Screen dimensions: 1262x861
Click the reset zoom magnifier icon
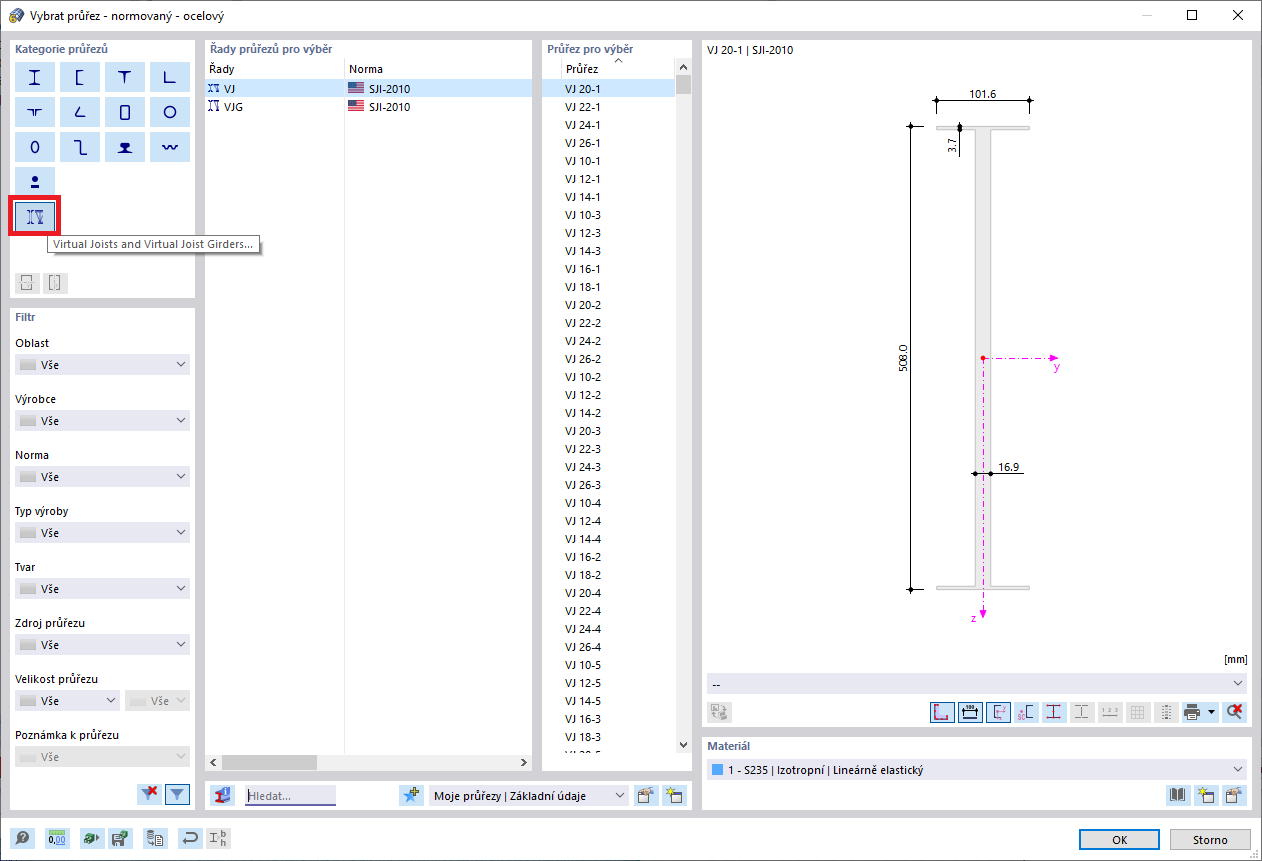pos(1236,713)
